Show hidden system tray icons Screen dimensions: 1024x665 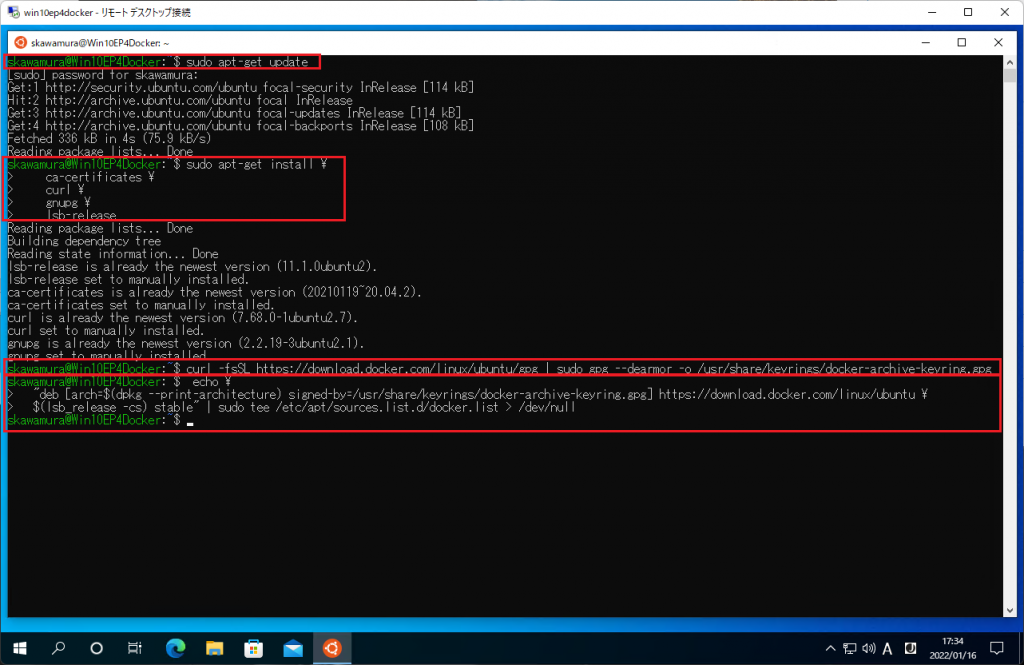[x=830, y=649]
